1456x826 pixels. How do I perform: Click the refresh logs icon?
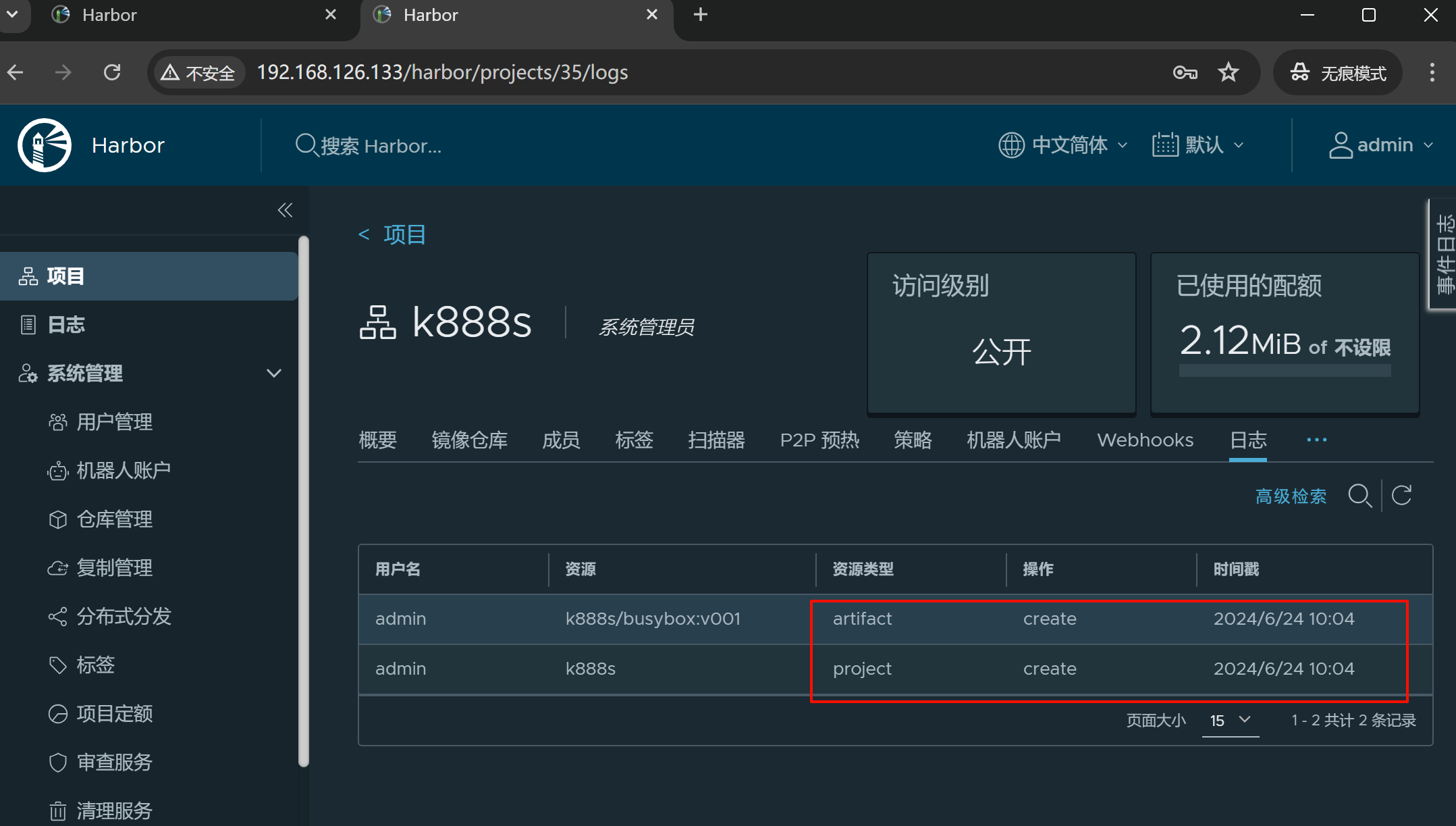pyautogui.click(x=1402, y=496)
